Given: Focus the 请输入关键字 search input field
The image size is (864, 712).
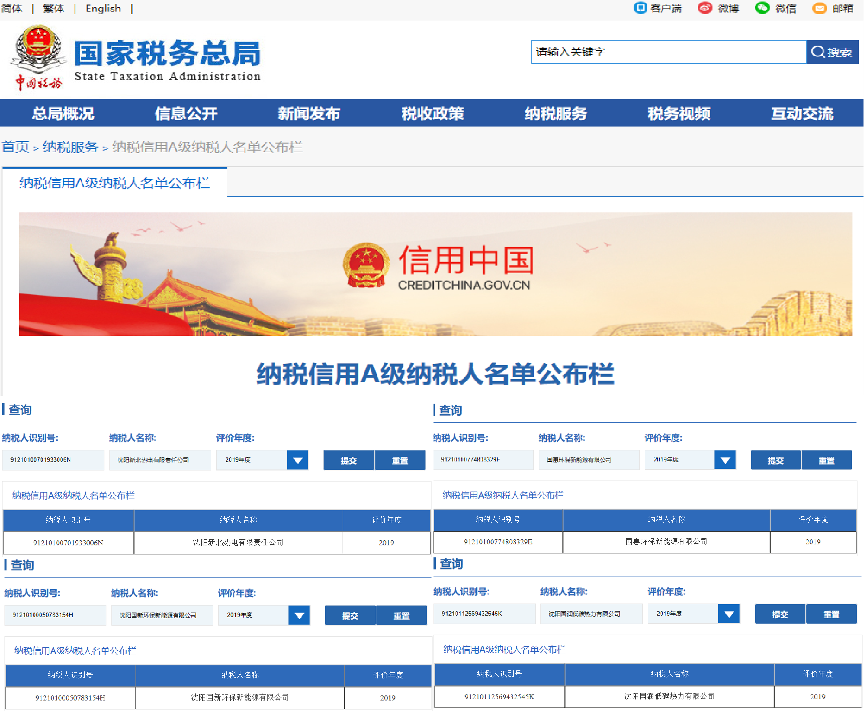Looking at the screenshot, I should tap(668, 52).
